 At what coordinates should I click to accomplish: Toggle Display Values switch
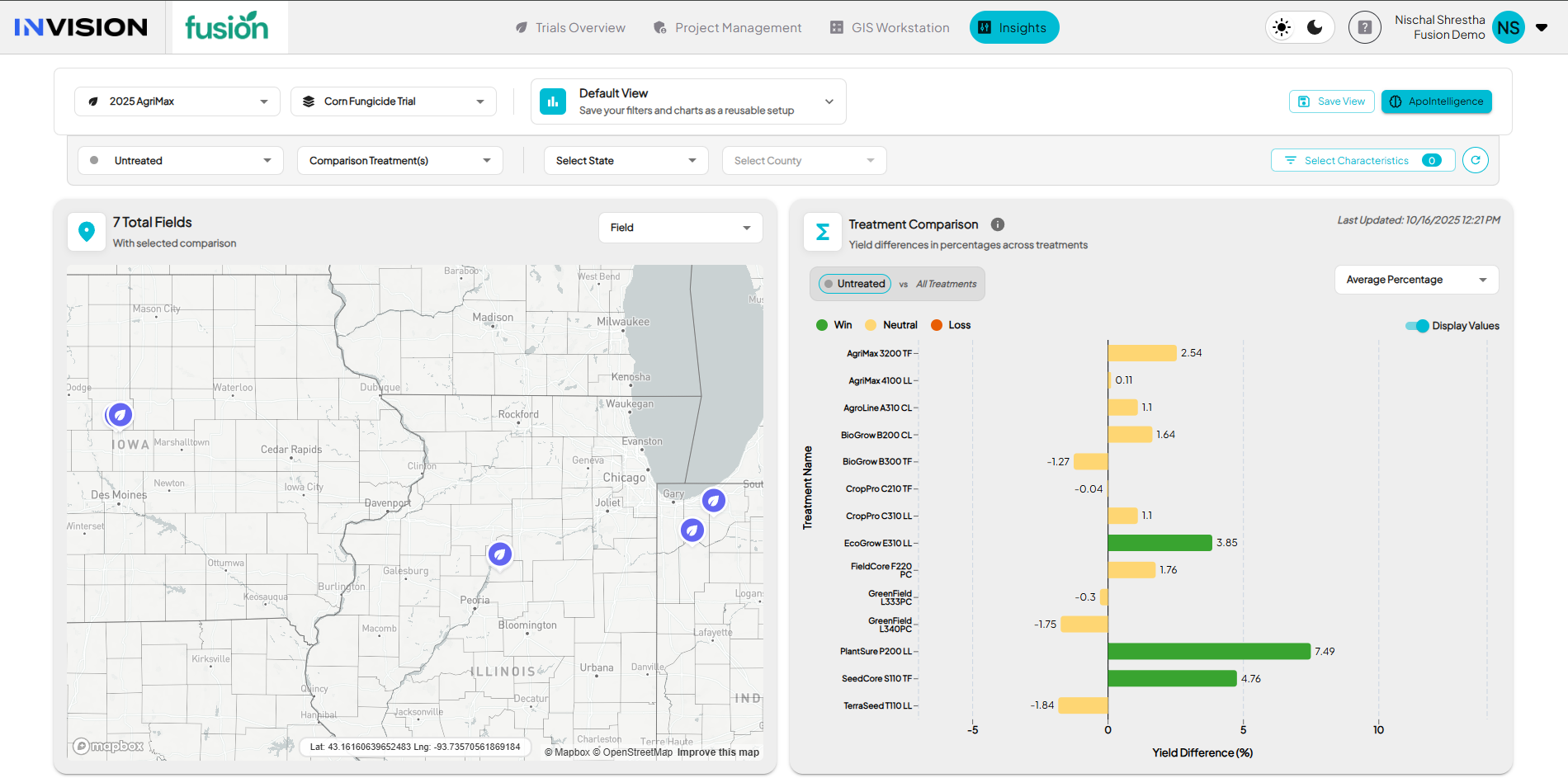(x=1417, y=326)
